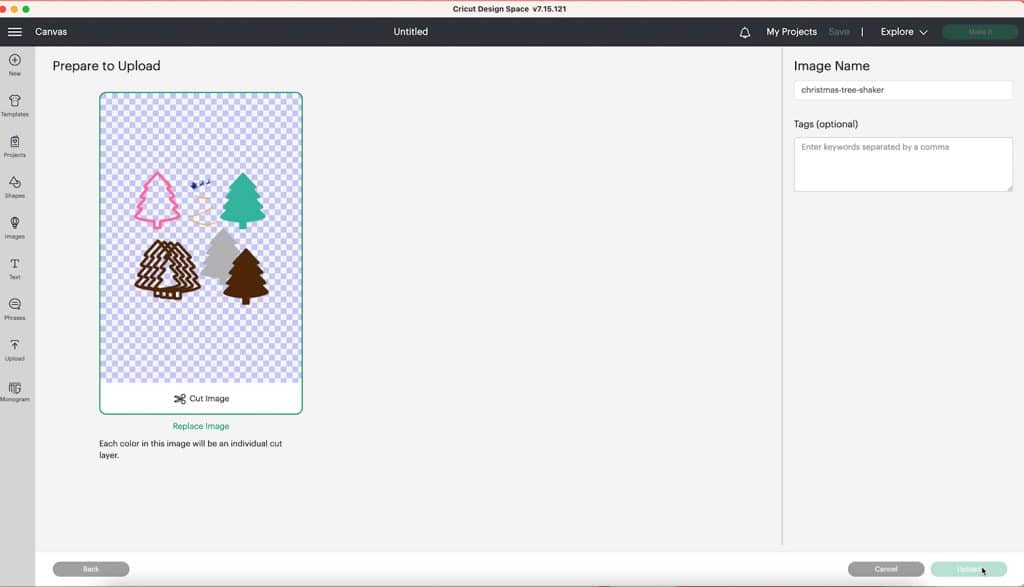1024x587 pixels.
Task: Open the Projects sidebar icon
Action: click(14, 146)
